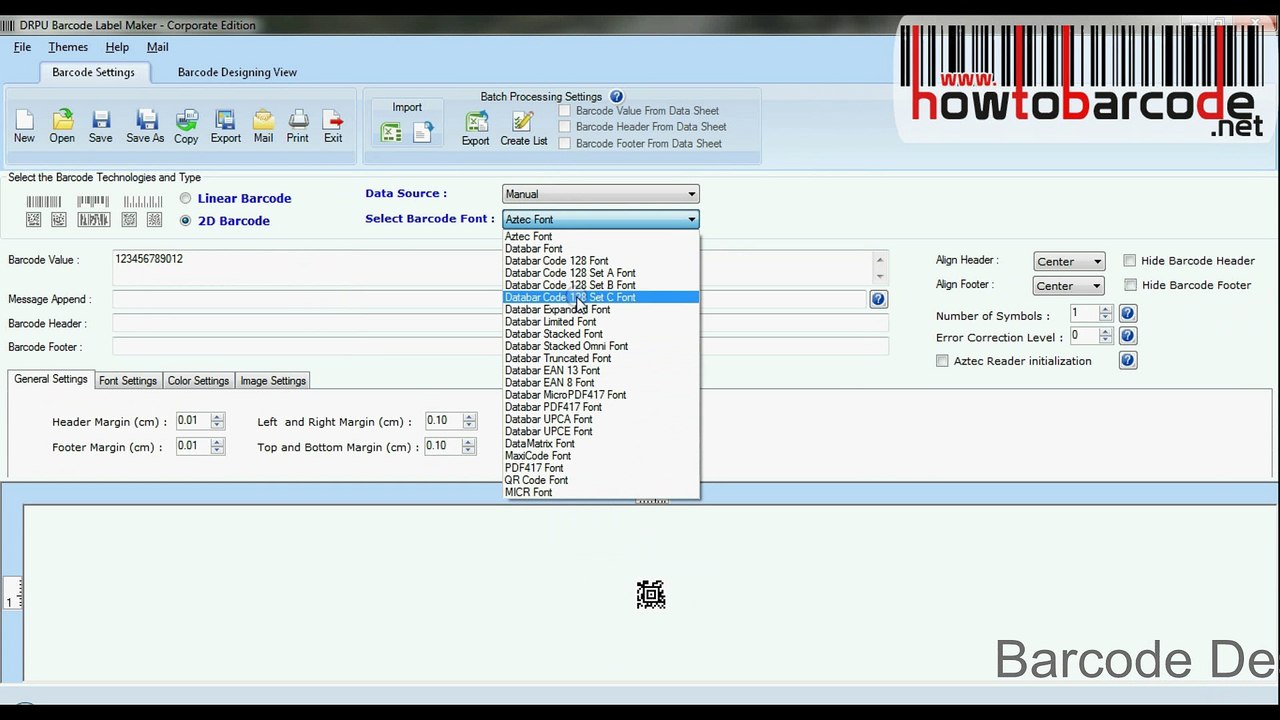Choose Databar UPCA Font option

(600, 419)
